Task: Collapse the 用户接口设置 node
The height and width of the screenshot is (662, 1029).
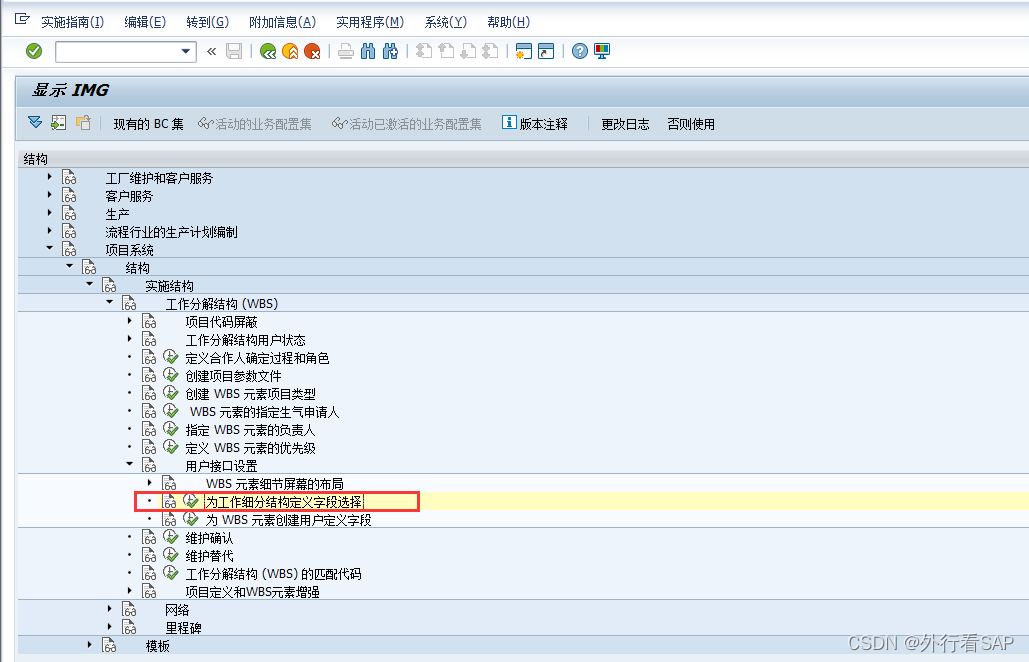Action: point(130,464)
